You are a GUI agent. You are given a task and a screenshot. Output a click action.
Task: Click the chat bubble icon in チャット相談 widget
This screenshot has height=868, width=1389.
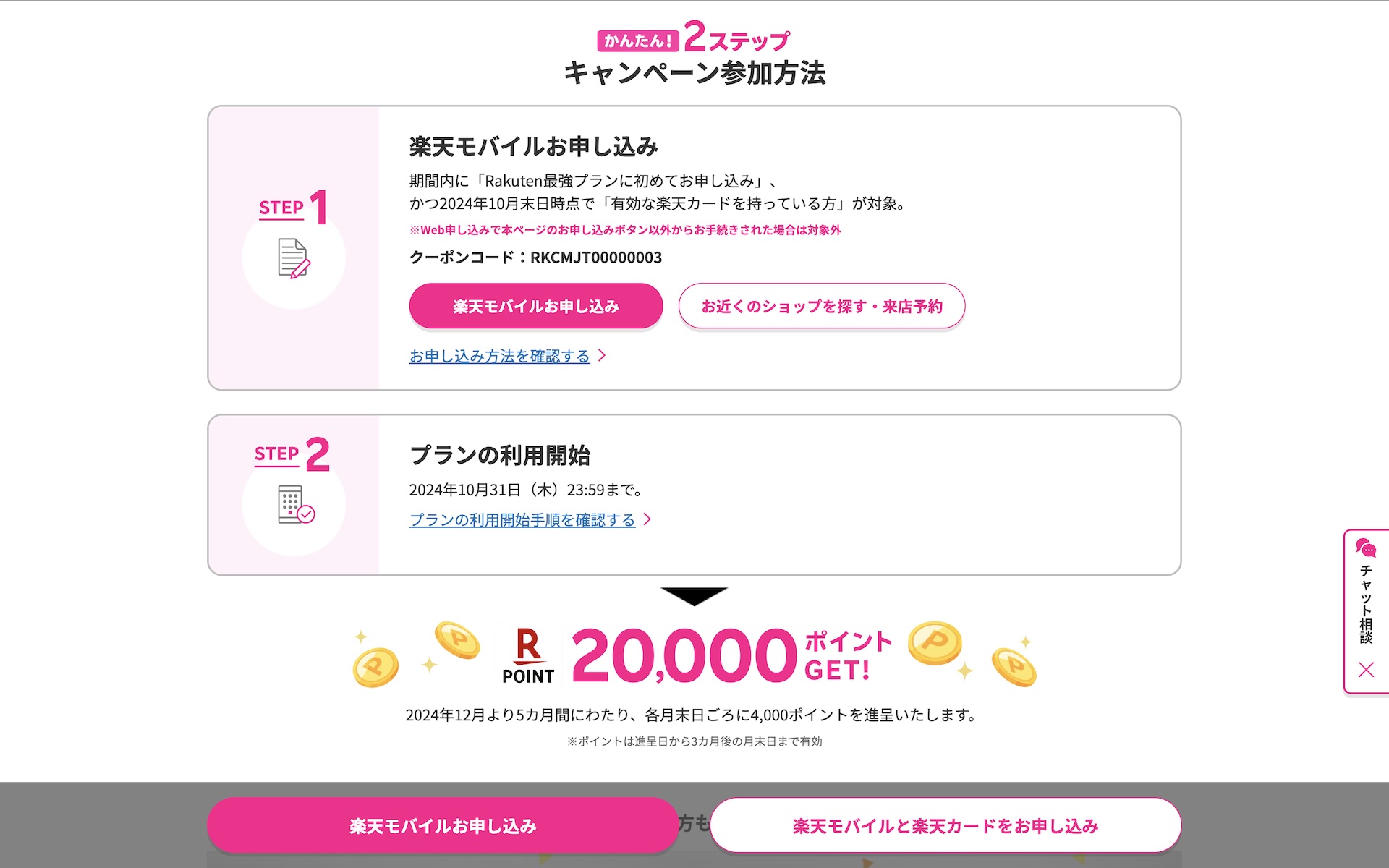(x=1366, y=548)
